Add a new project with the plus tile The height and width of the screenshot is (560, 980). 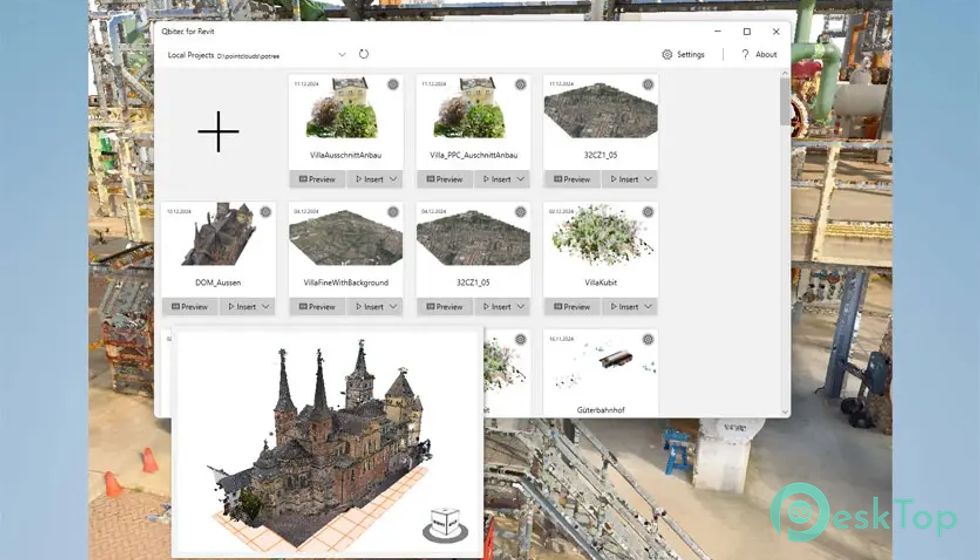[218, 131]
